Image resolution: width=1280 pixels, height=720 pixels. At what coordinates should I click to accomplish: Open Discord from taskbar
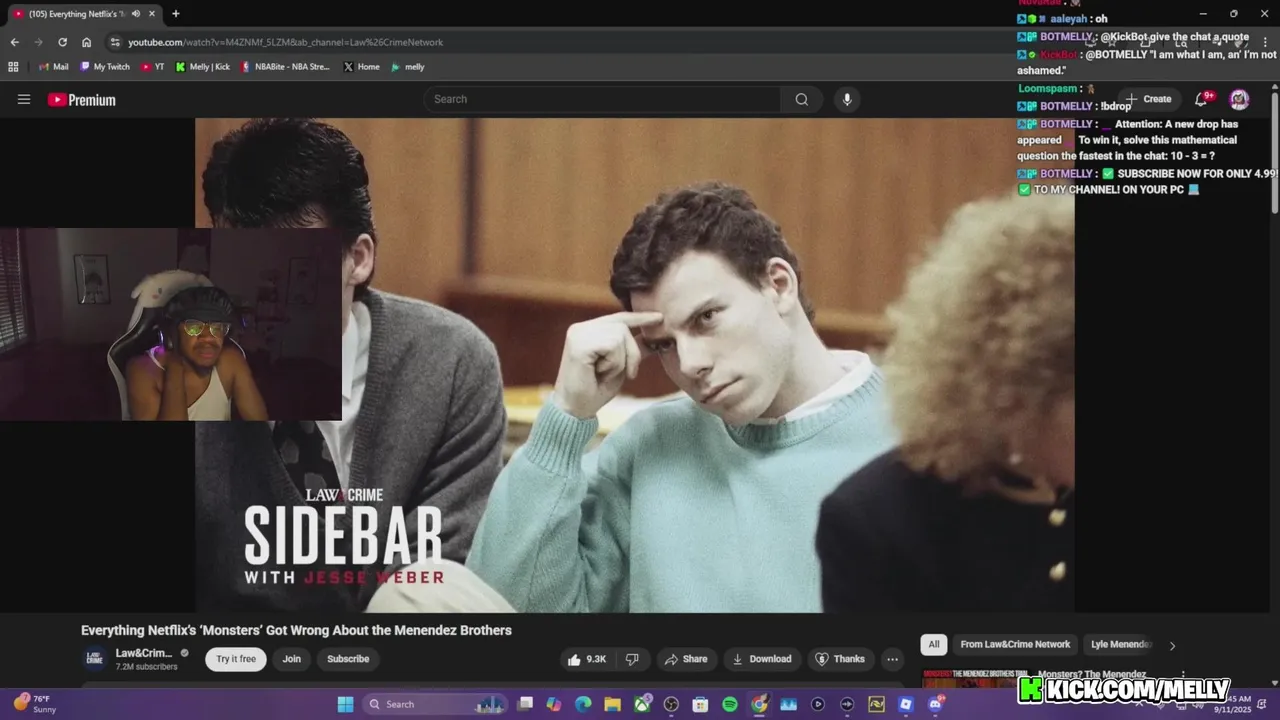click(935, 704)
